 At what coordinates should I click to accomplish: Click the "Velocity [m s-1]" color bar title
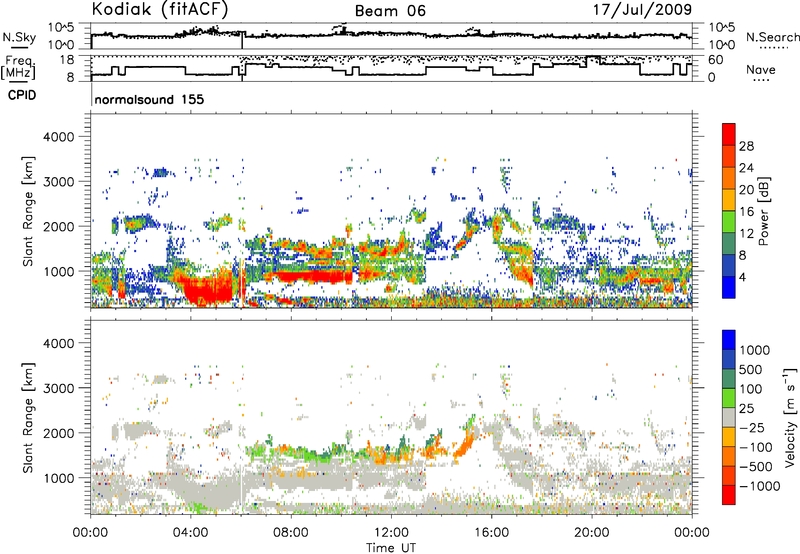[790, 416]
